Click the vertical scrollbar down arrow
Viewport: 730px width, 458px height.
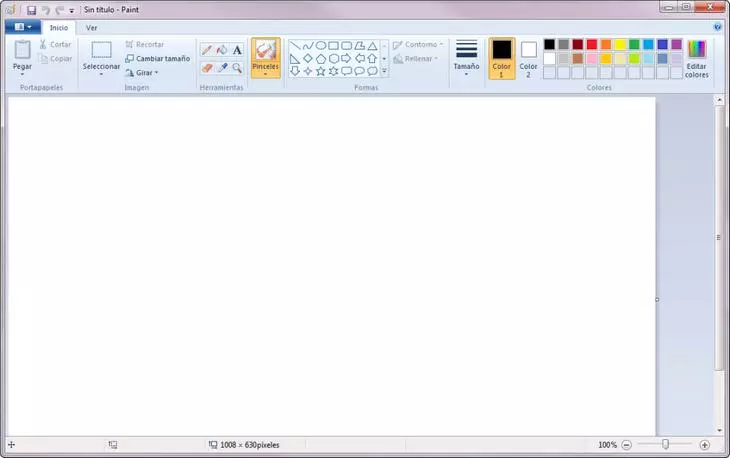719,431
